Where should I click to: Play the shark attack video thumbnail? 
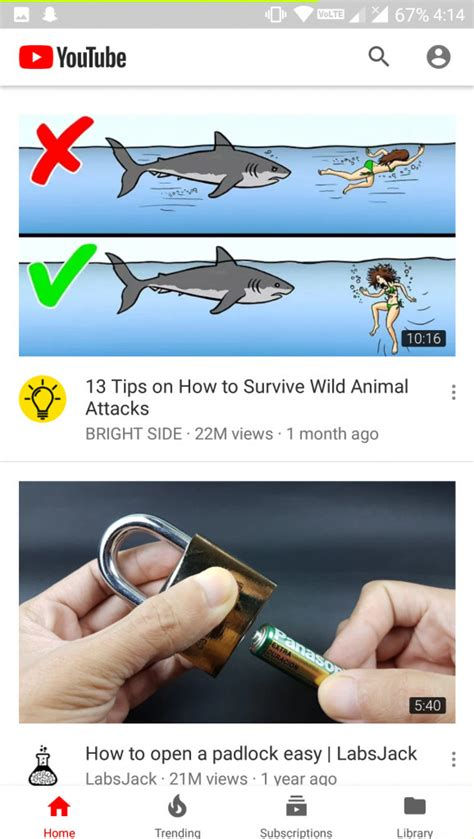[237, 235]
